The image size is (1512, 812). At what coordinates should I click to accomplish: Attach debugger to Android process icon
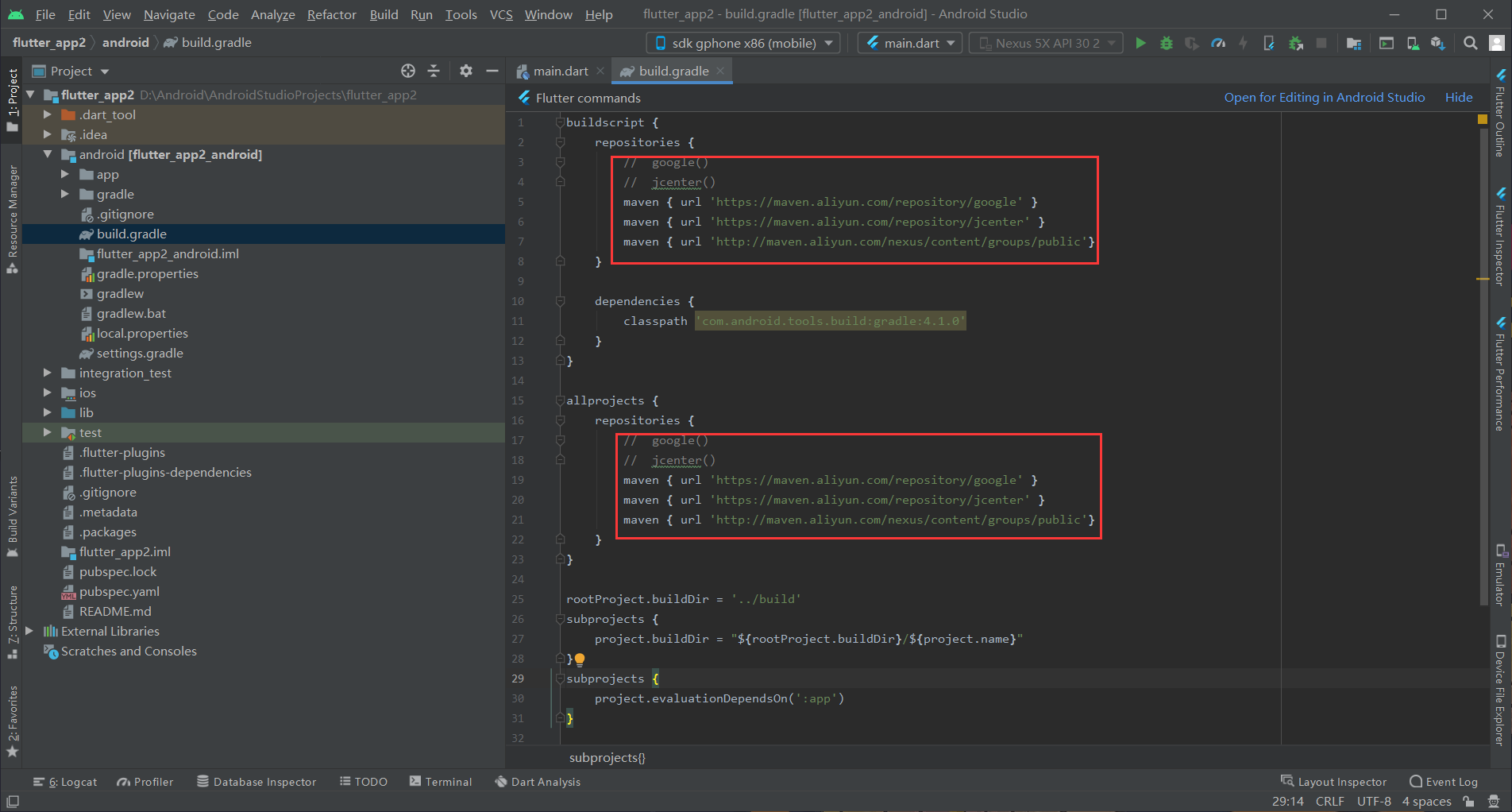coord(1295,43)
